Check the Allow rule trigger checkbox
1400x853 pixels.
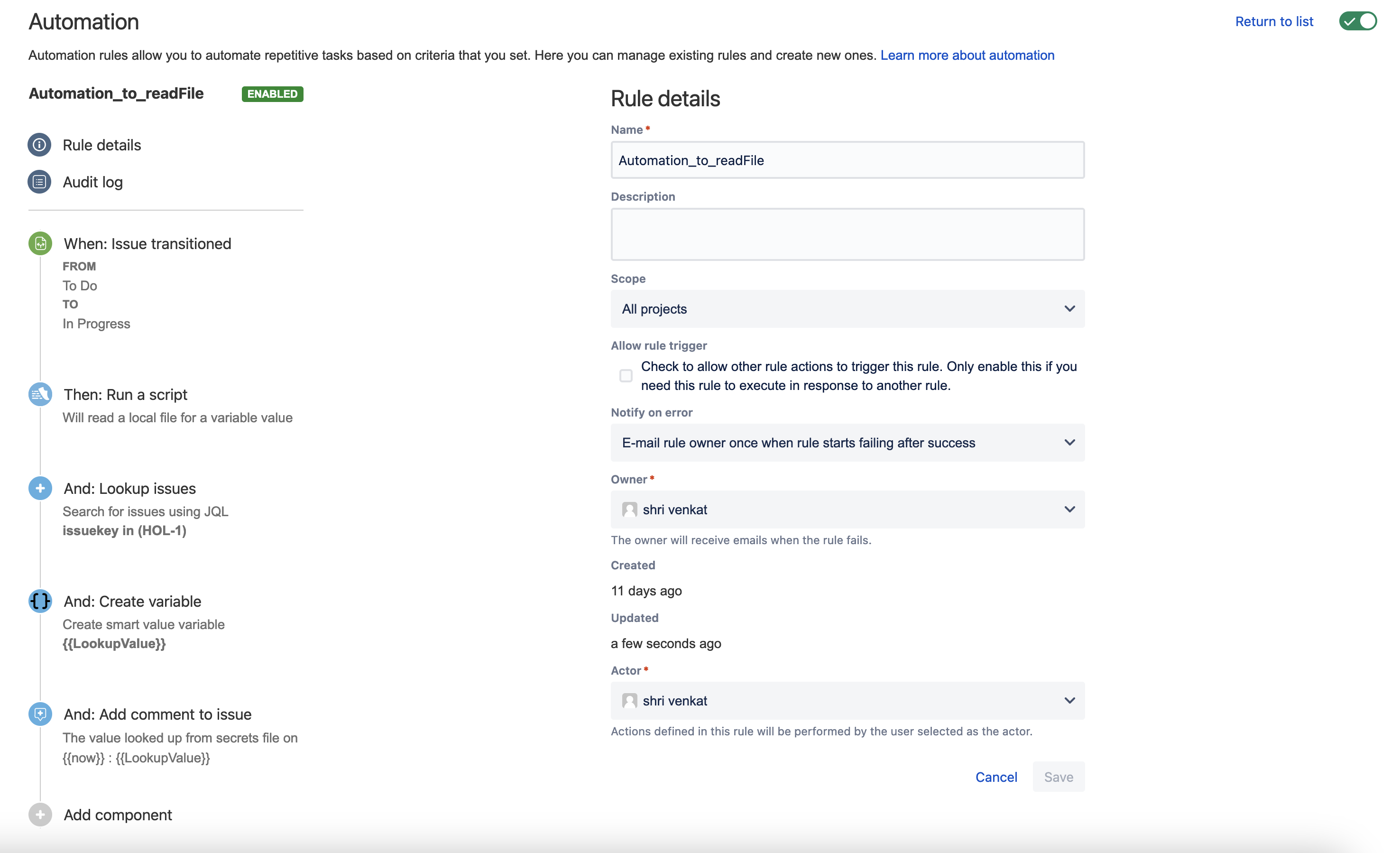[x=626, y=376]
